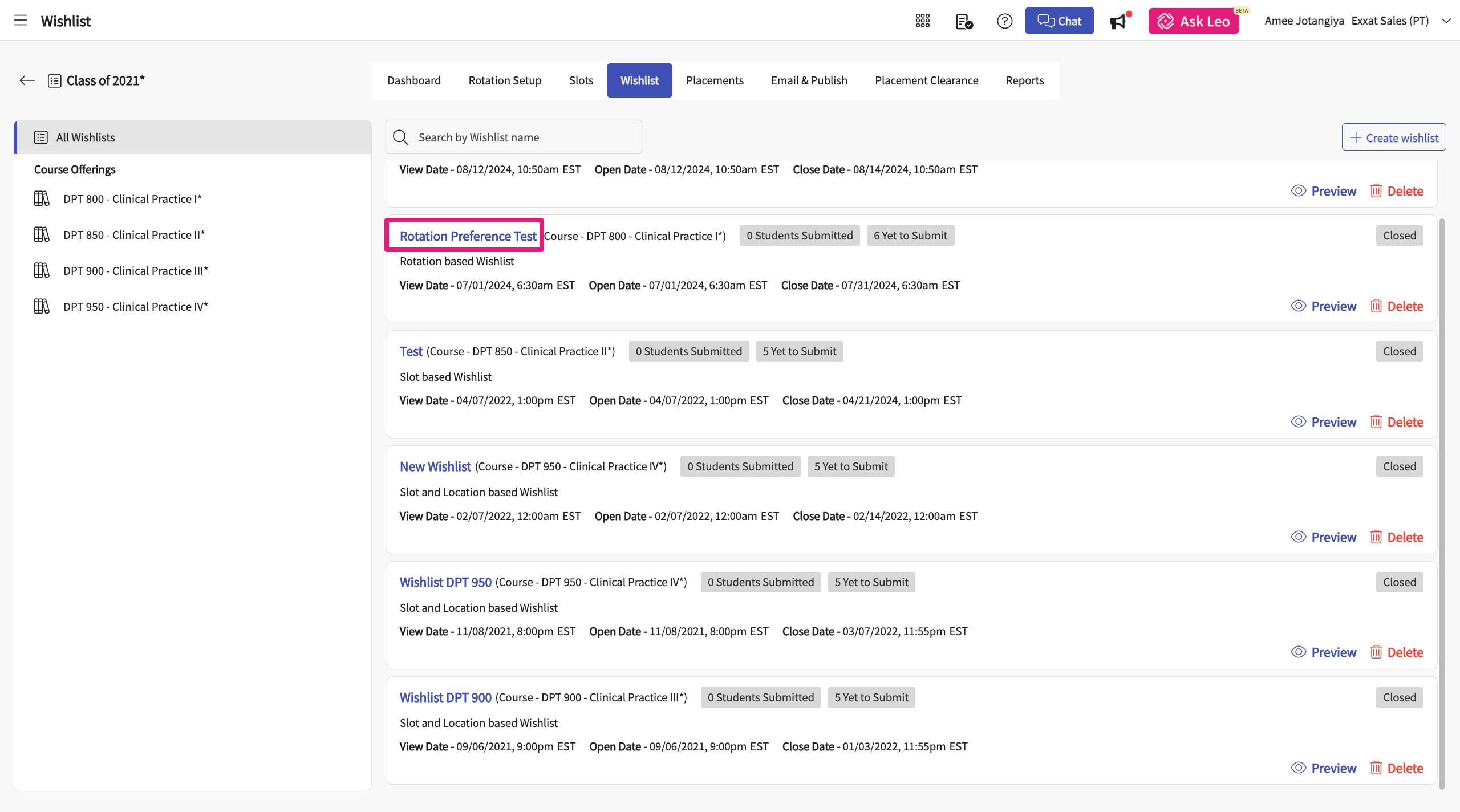Switch to the Placements tab

click(x=714, y=80)
